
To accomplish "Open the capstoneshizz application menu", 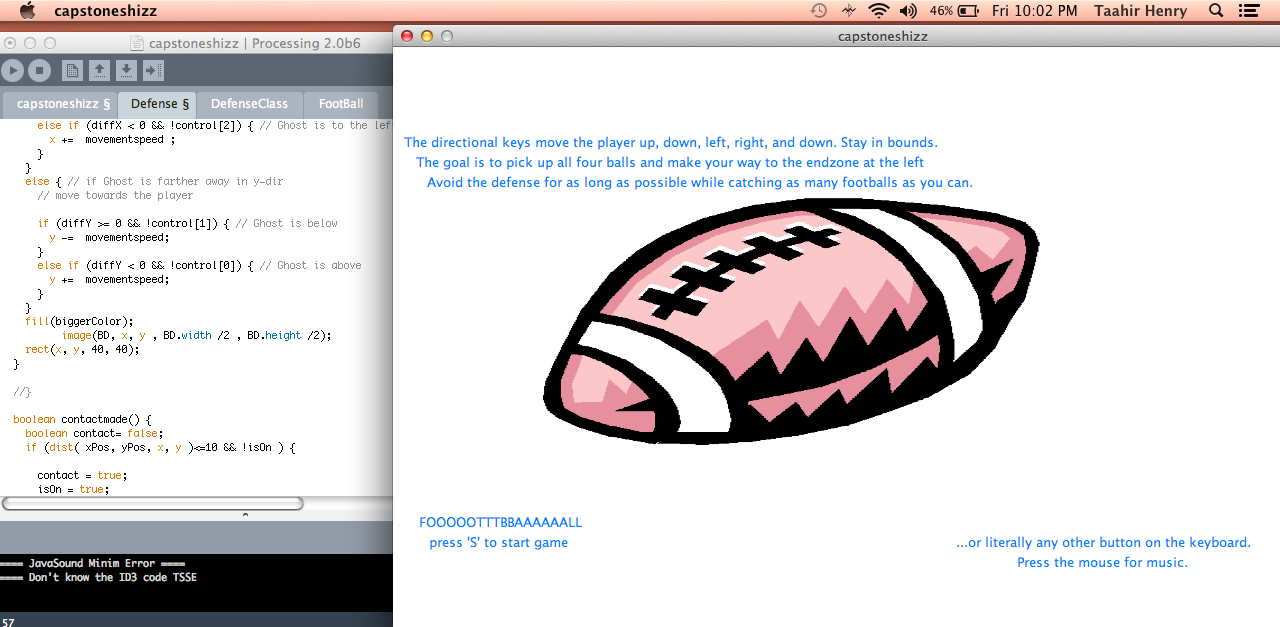I will 105,11.
